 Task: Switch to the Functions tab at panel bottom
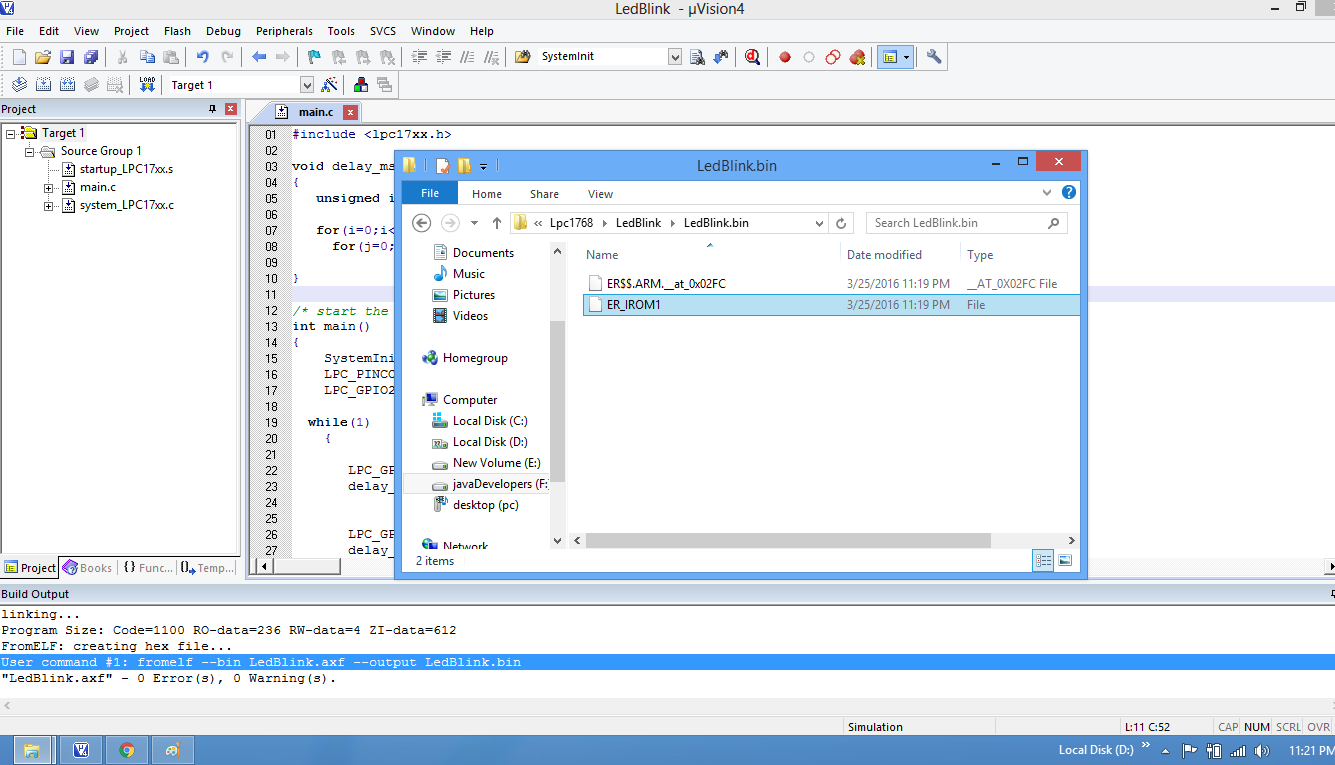(x=147, y=568)
